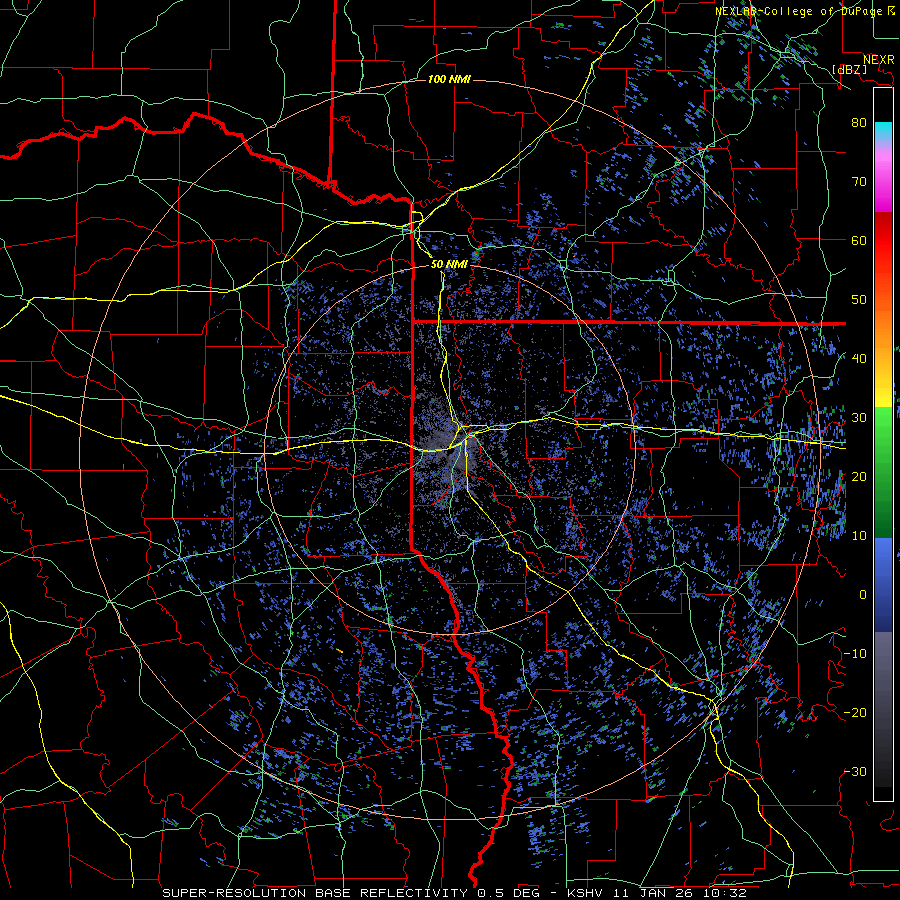Select the 50 NMI range ring label
Screen dimensions: 900x900
(449, 264)
